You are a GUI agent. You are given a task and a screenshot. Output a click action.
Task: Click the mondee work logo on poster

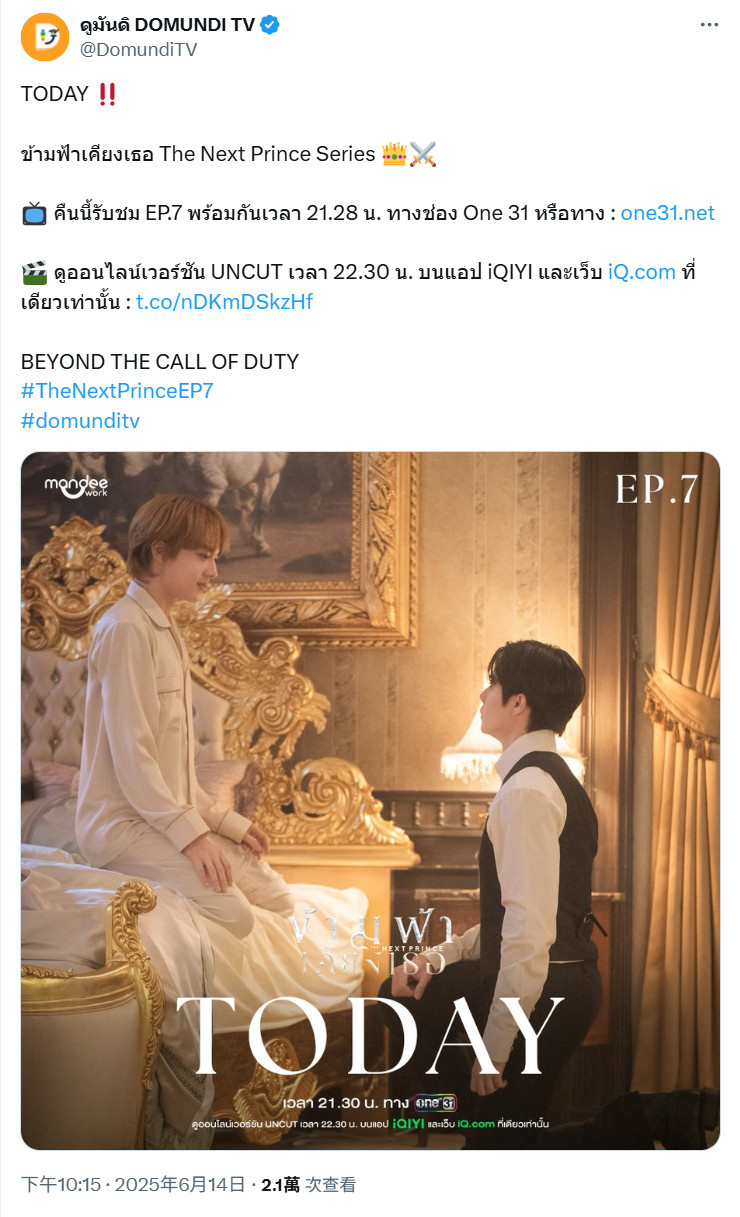(x=76, y=487)
